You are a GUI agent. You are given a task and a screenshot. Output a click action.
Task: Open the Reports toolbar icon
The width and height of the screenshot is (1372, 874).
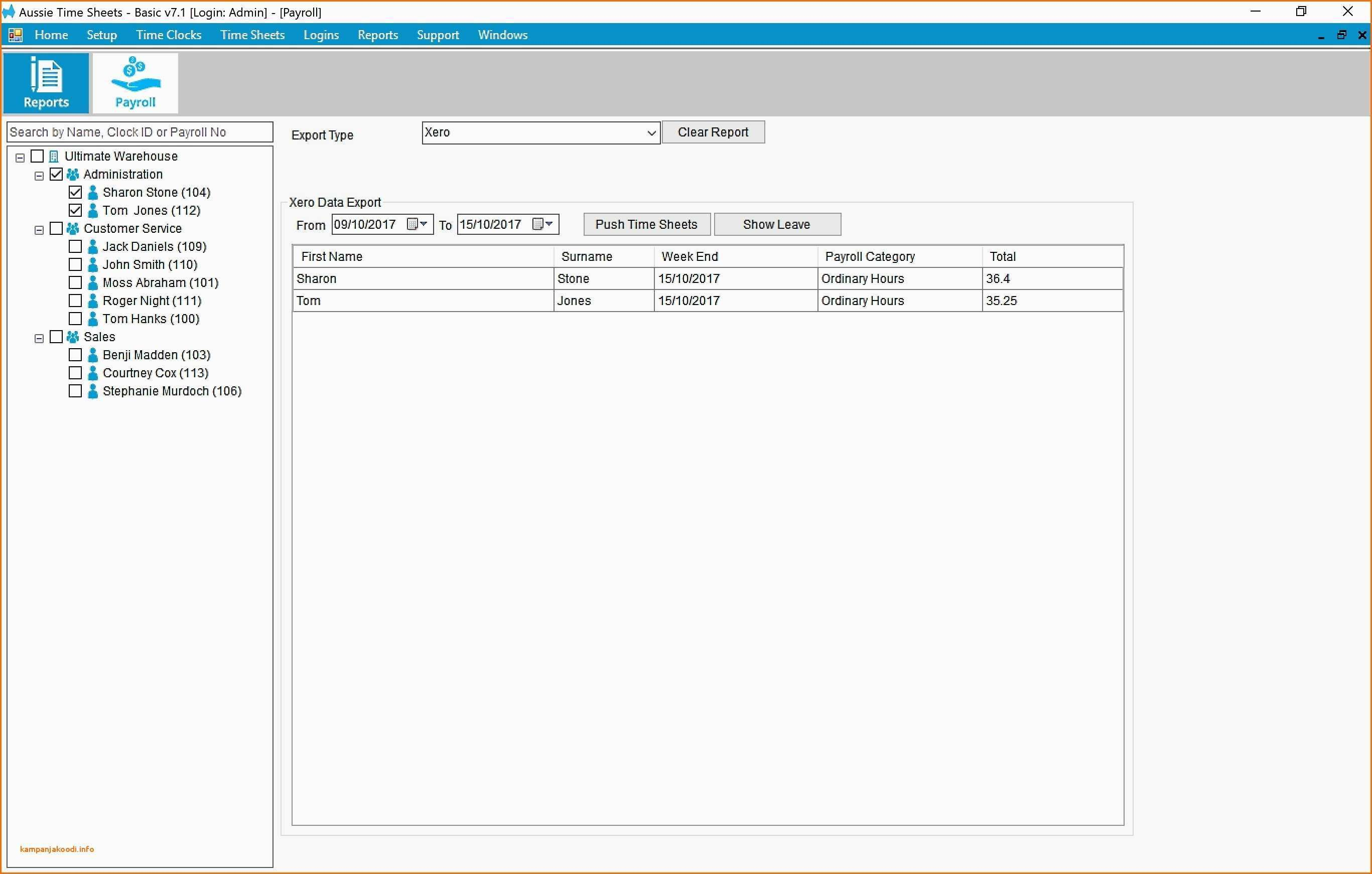coord(46,83)
